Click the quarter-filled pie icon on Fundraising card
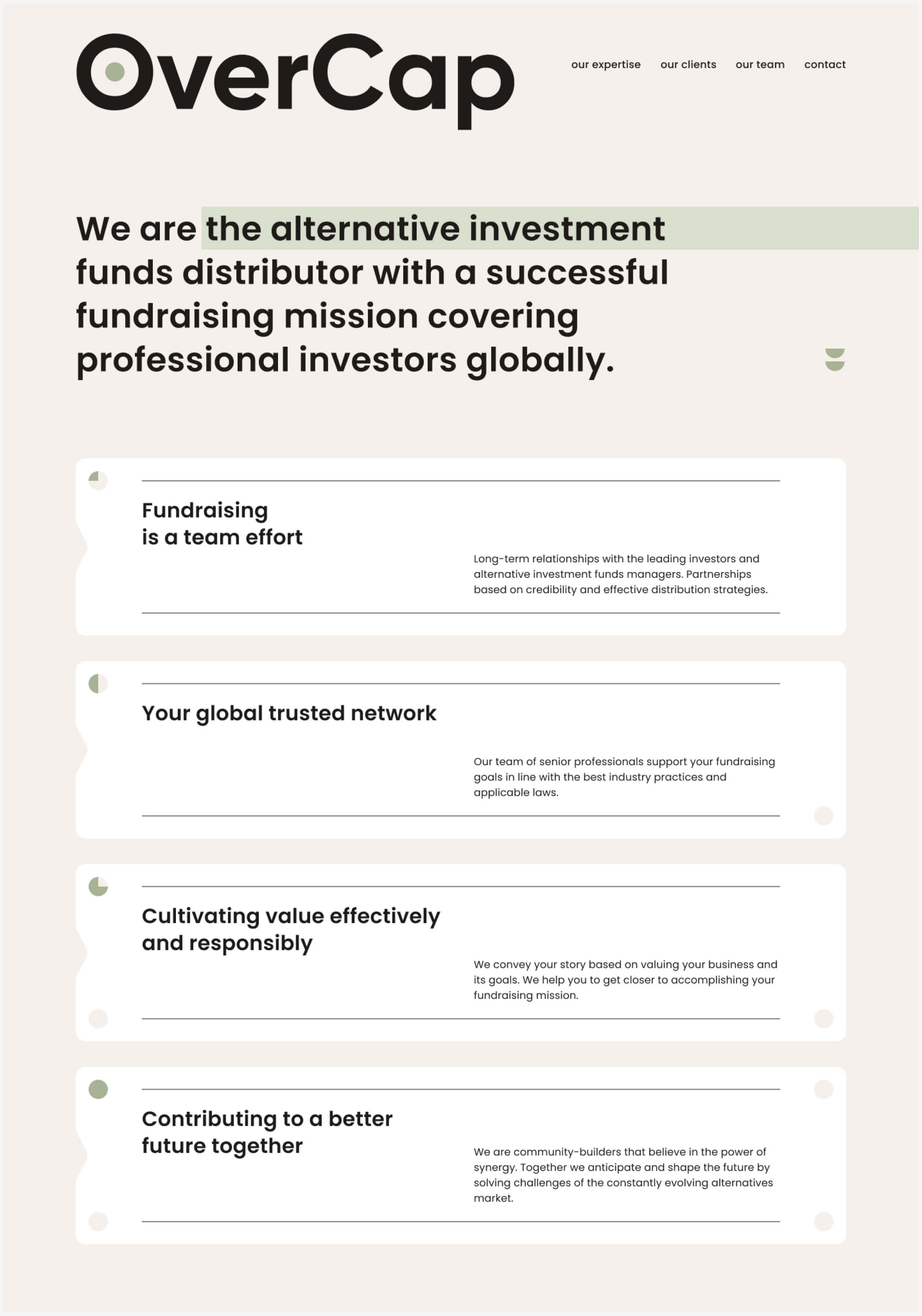 point(98,481)
